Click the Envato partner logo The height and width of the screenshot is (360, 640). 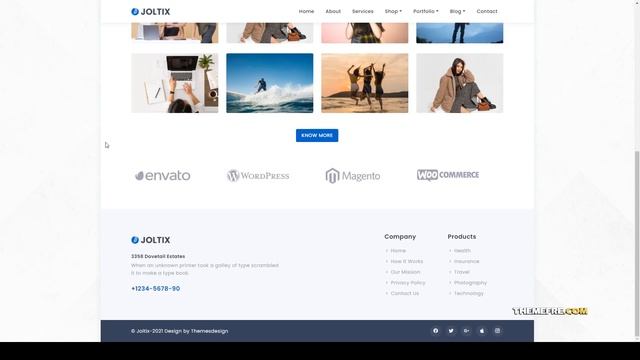click(x=162, y=176)
